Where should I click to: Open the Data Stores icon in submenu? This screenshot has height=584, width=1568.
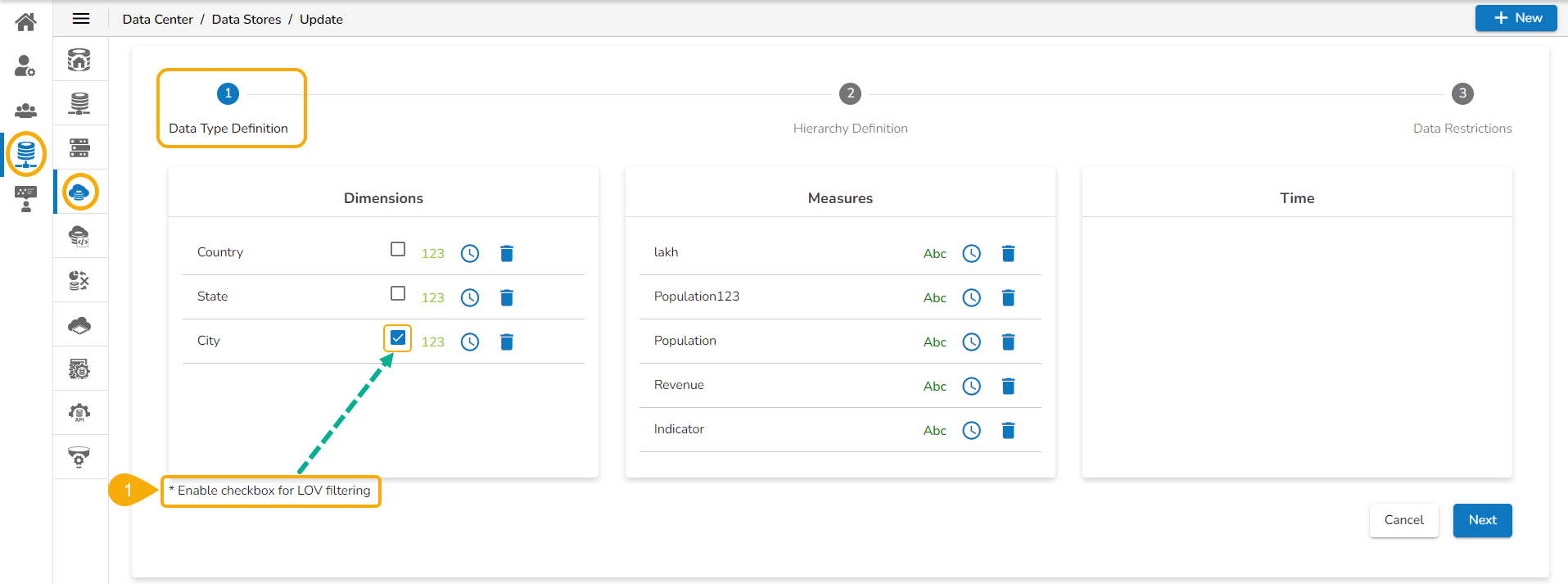click(x=79, y=192)
